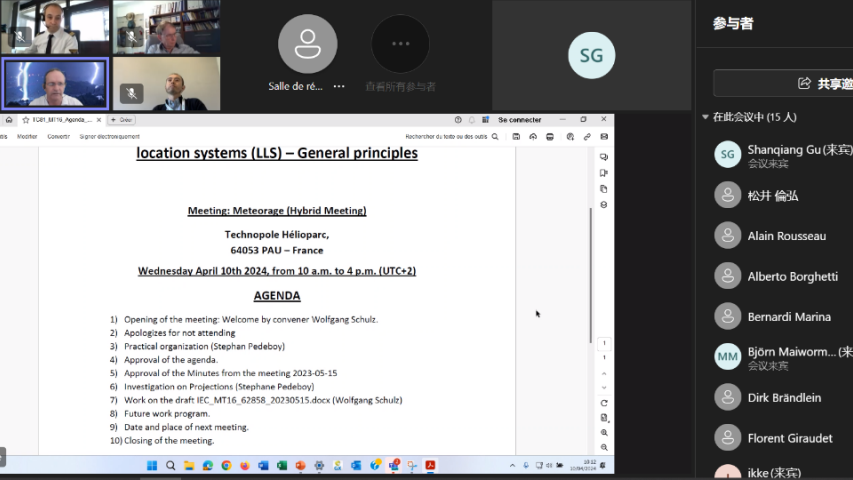Open the page thumbnails panel icon
853x480 pixels.
pyautogui.click(x=604, y=189)
